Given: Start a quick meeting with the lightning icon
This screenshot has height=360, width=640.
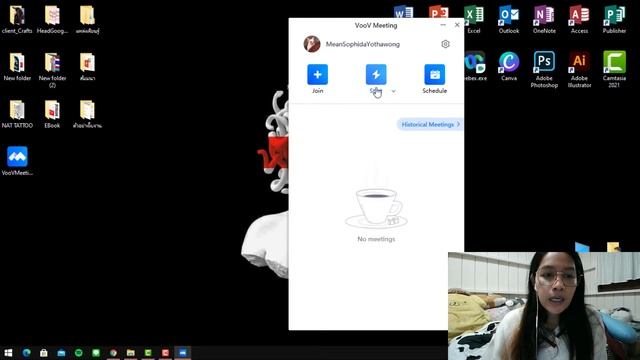Looking at the screenshot, I should [x=376, y=74].
